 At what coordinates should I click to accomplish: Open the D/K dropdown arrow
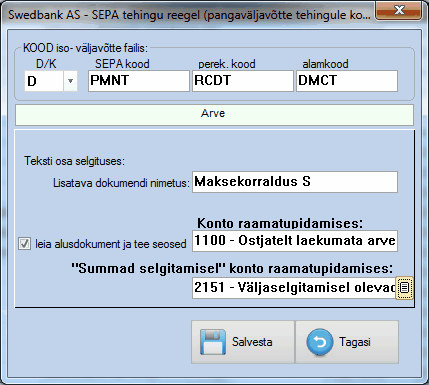tap(70, 81)
